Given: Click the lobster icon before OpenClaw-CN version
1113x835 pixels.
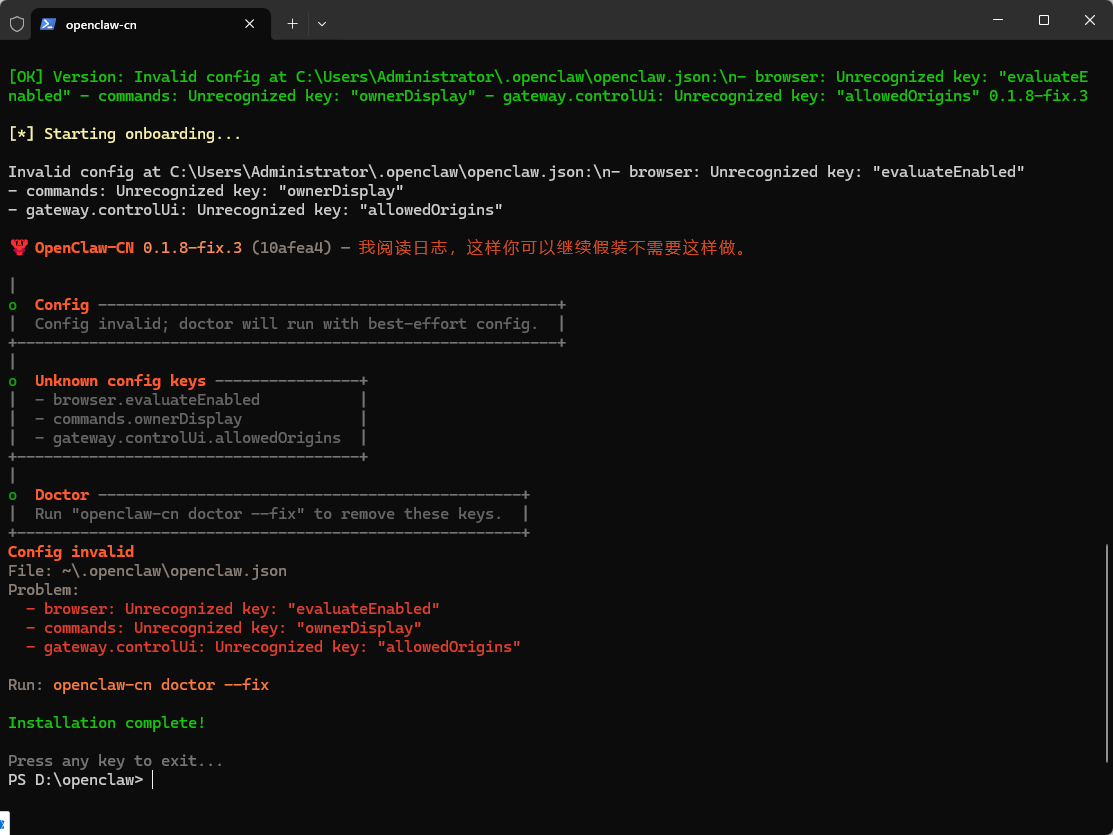Looking at the screenshot, I should tap(17, 248).
